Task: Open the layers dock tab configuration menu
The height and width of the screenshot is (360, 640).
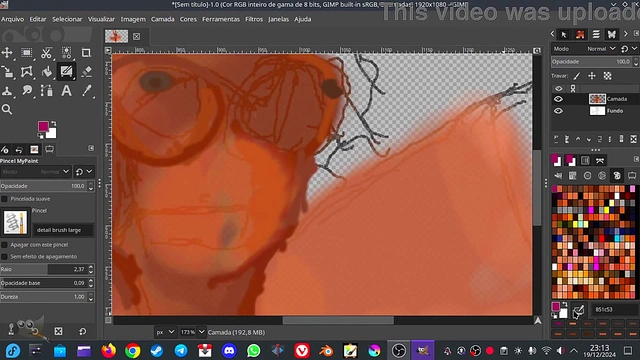Action: click(x=636, y=33)
